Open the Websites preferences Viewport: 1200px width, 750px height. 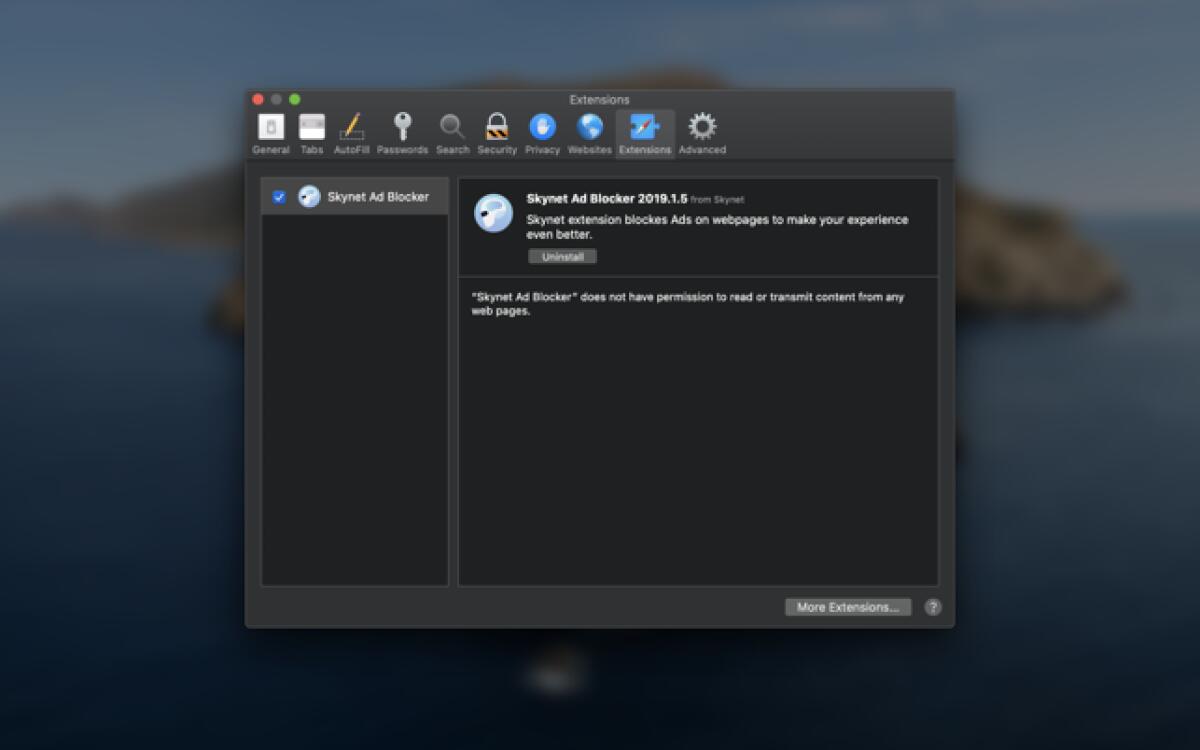tap(589, 131)
